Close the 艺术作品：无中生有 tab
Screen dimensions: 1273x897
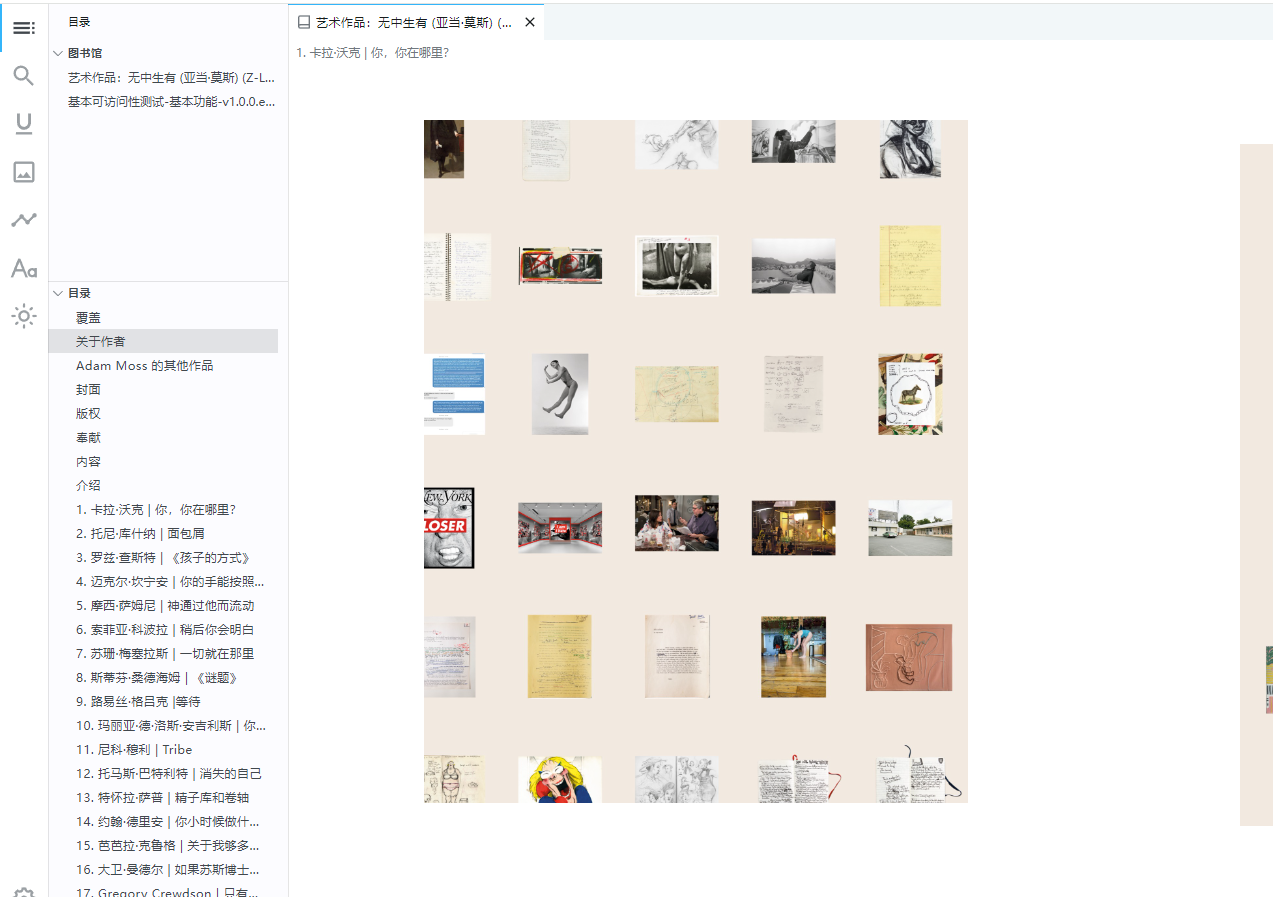[530, 22]
